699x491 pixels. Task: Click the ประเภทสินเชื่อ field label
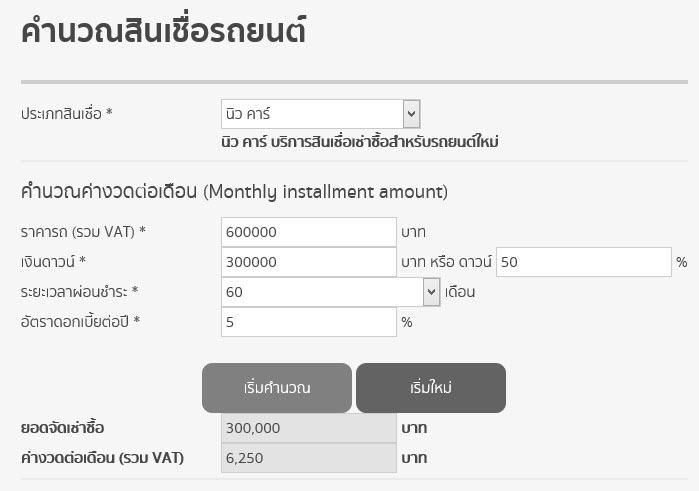point(67,114)
